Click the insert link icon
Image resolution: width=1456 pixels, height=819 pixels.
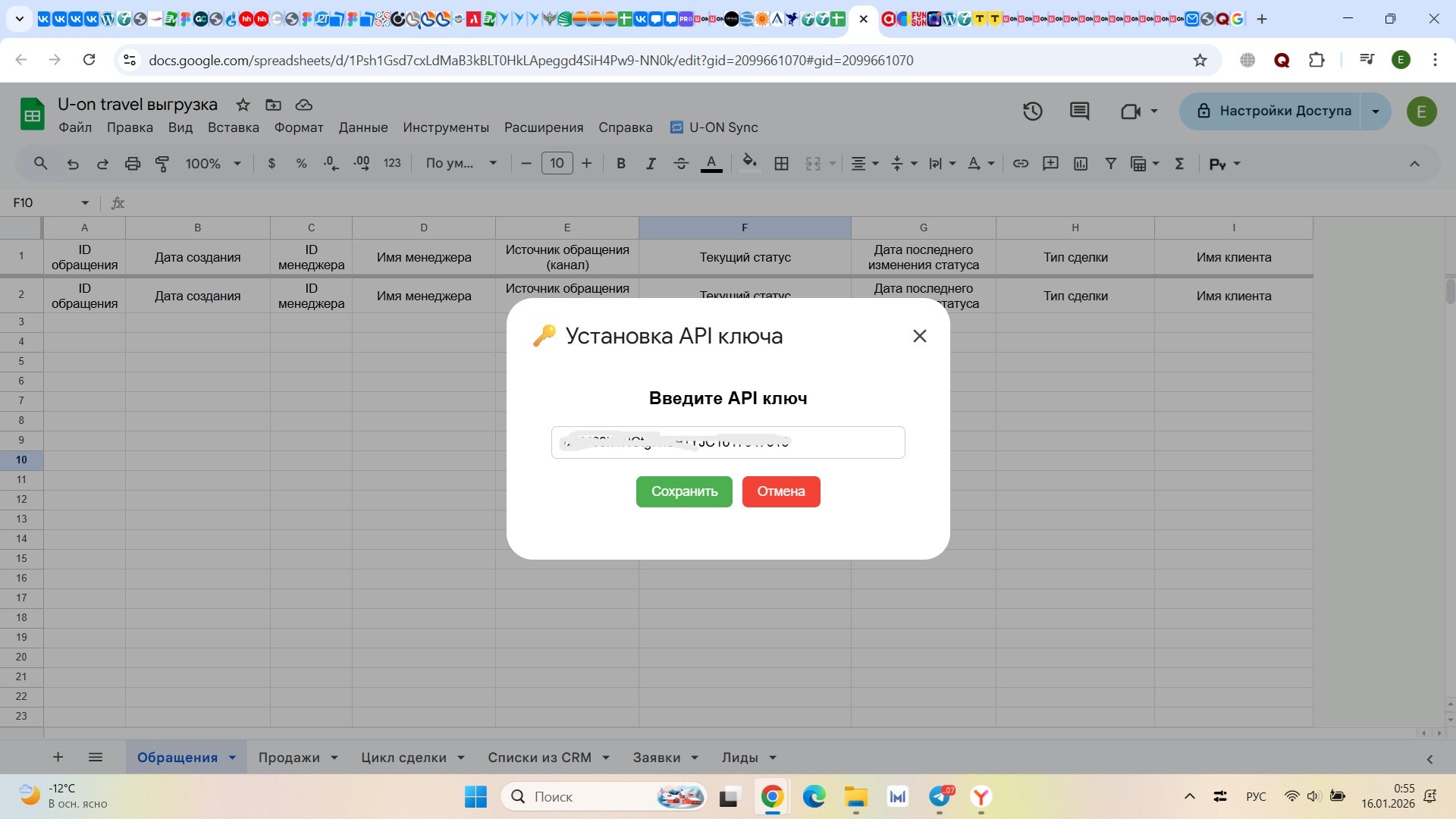[1021, 164]
